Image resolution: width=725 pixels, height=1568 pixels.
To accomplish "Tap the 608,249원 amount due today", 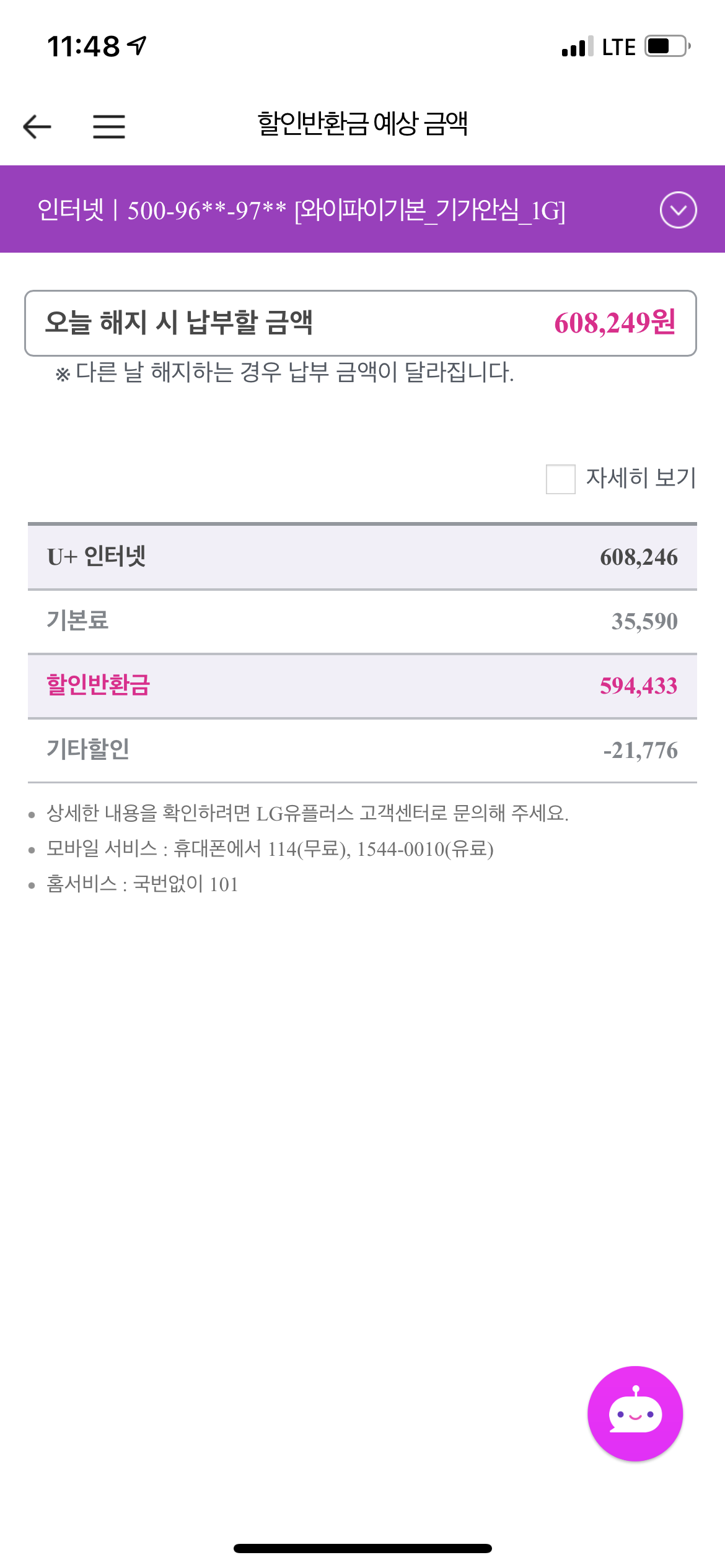I will 614,323.
